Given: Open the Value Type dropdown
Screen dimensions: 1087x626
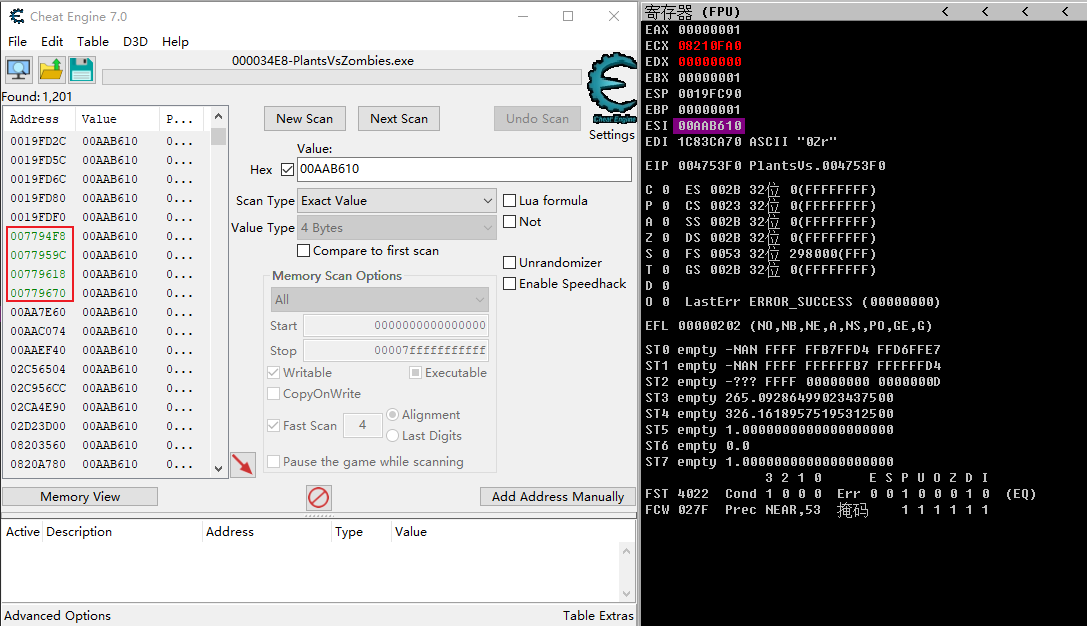Looking at the screenshot, I should point(397,227).
